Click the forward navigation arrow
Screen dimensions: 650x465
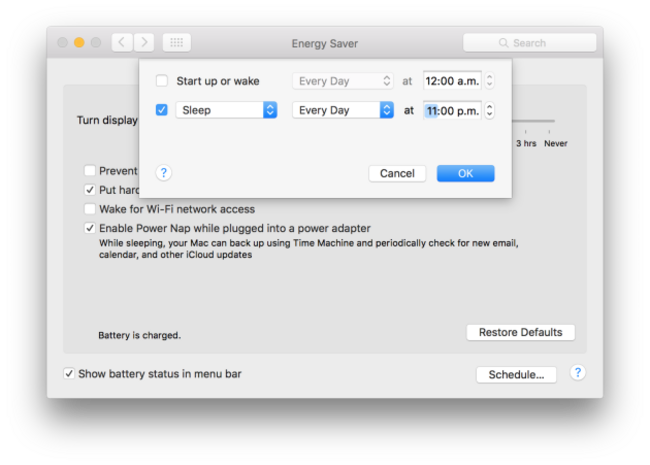tap(144, 42)
